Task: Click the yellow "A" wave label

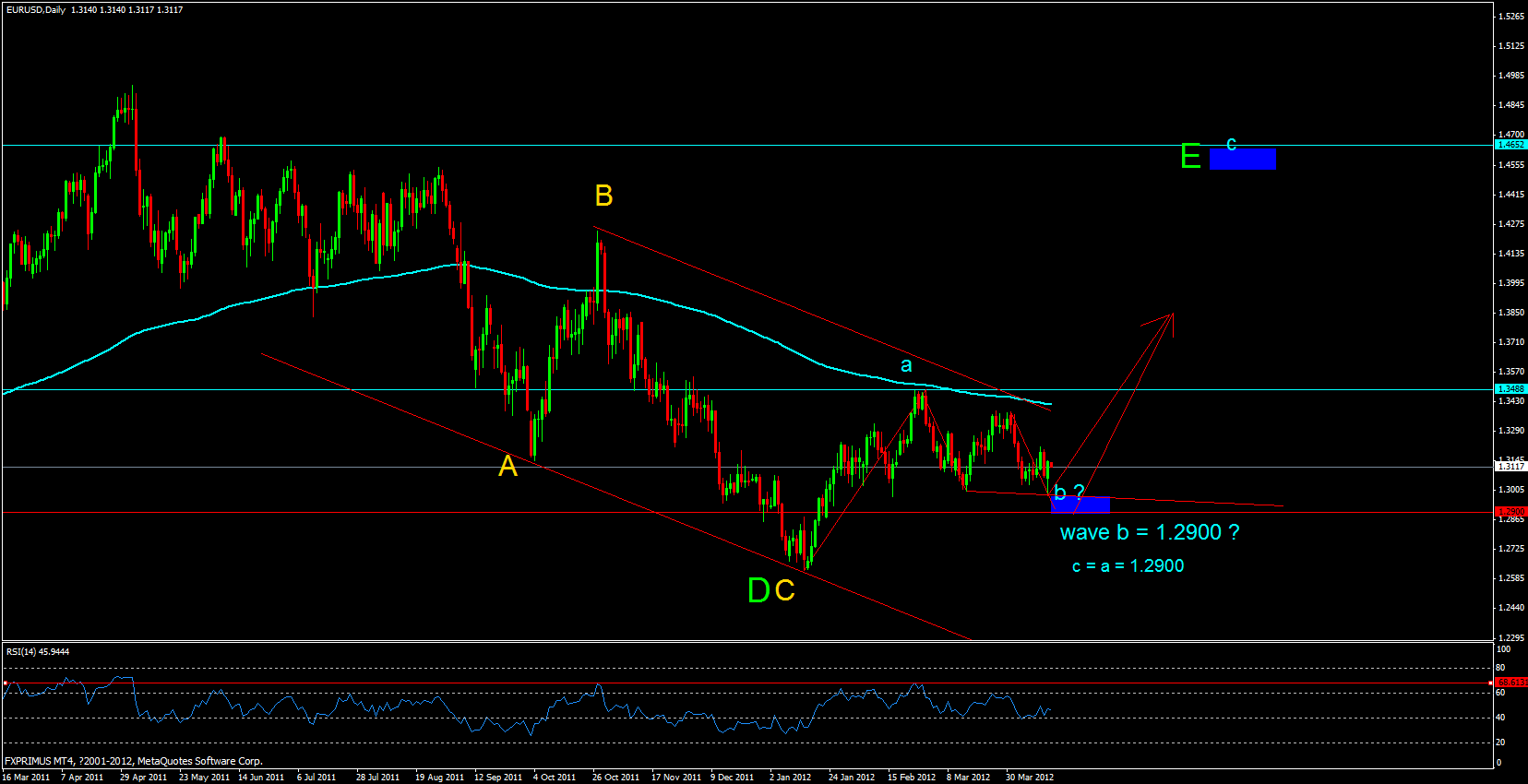Action: point(507,467)
